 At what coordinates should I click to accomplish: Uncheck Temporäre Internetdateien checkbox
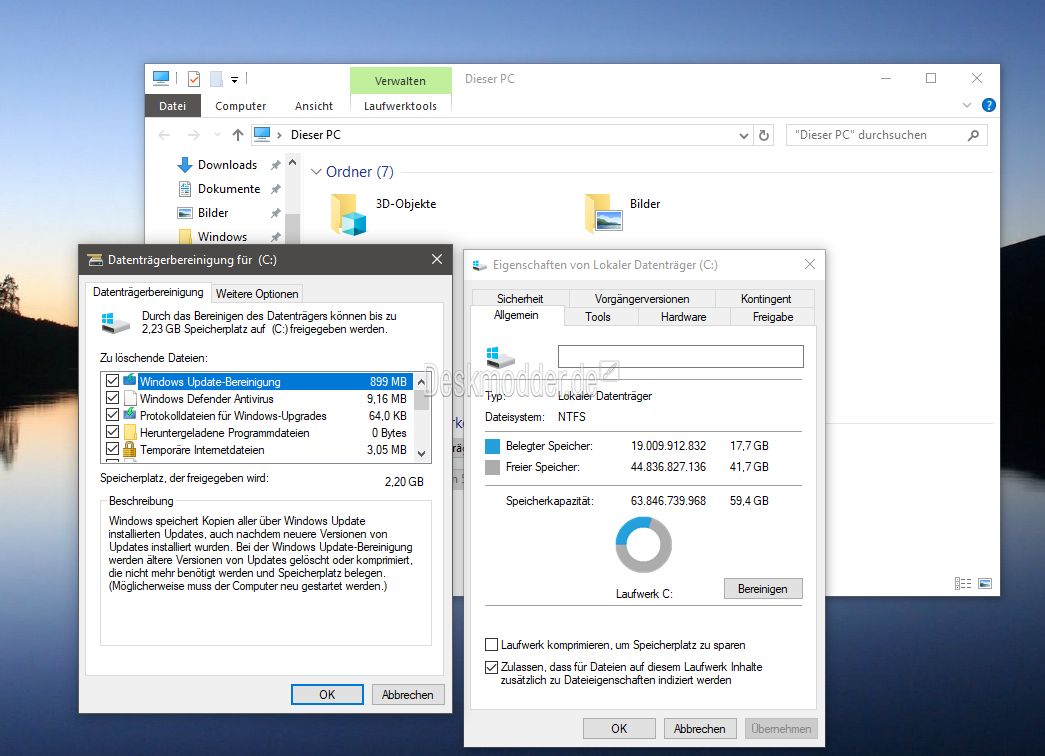click(x=113, y=449)
